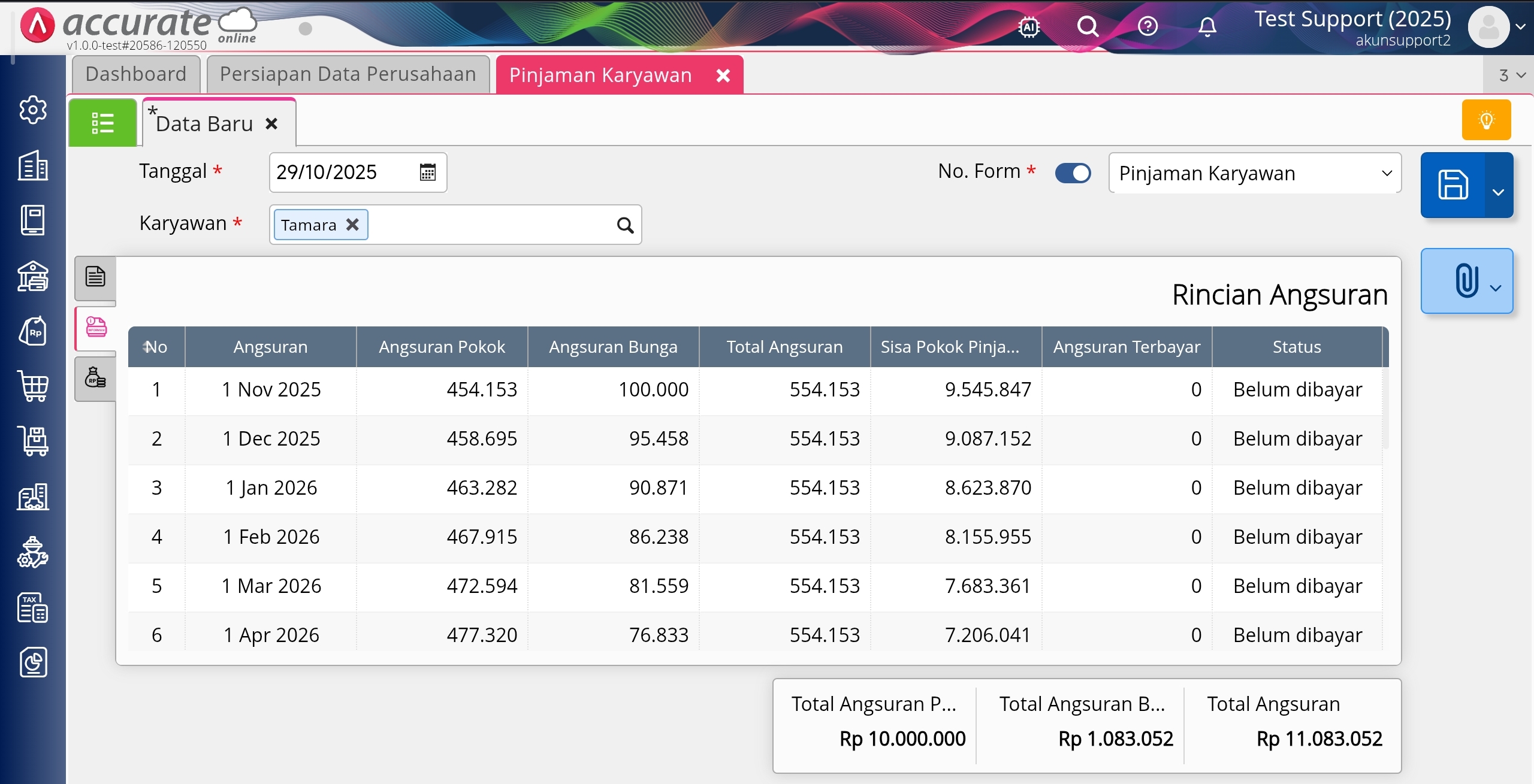This screenshot has width=1534, height=784.
Task: Open the shopping cart sidebar module
Action: (x=34, y=386)
